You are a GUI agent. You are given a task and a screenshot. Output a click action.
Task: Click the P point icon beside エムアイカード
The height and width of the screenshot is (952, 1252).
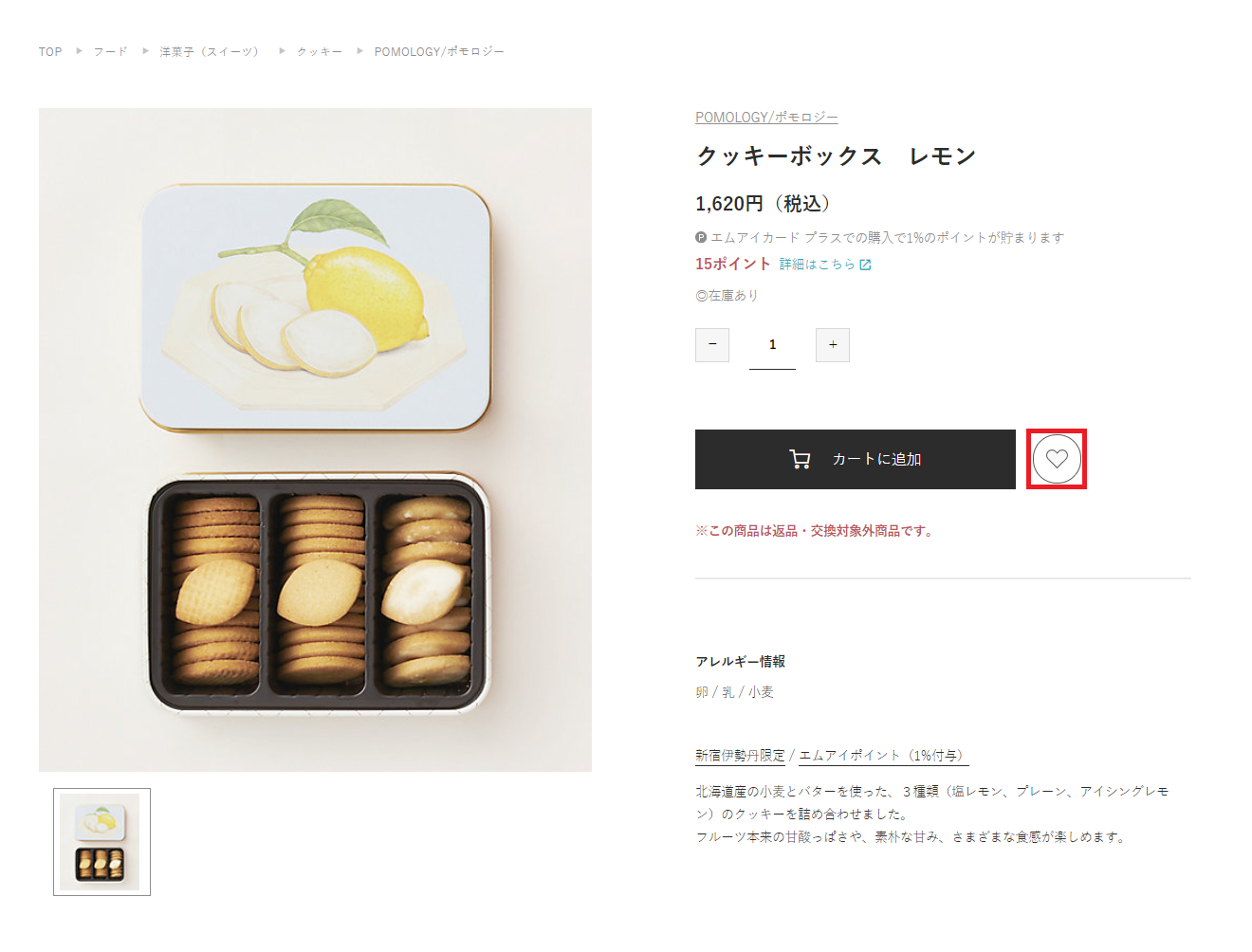pos(701,238)
